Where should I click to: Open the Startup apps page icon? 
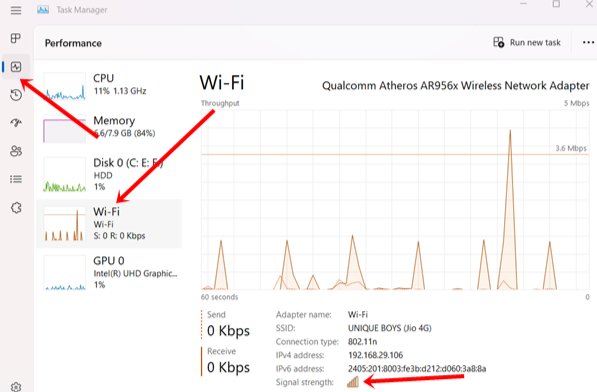16,123
